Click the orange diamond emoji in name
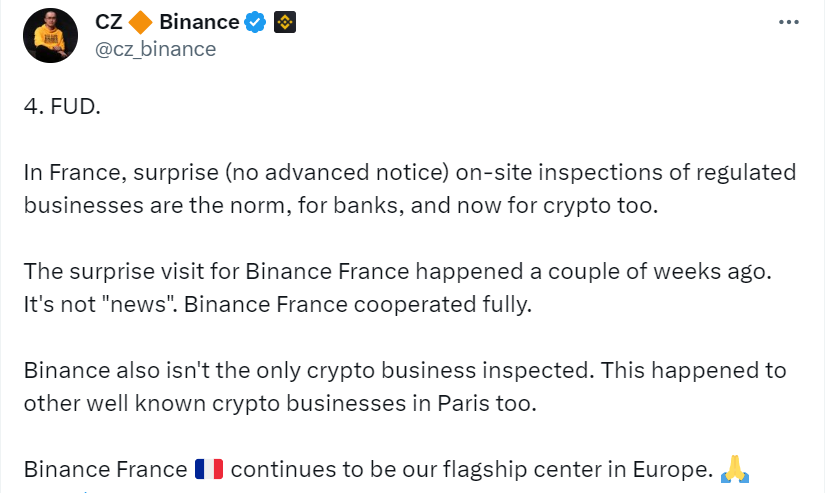 pyautogui.click(x=141, y=22)
